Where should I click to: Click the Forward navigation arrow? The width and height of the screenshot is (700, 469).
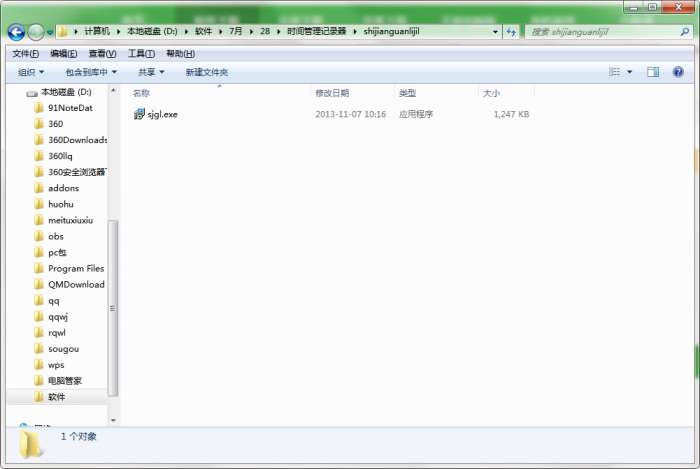point(36,32)
